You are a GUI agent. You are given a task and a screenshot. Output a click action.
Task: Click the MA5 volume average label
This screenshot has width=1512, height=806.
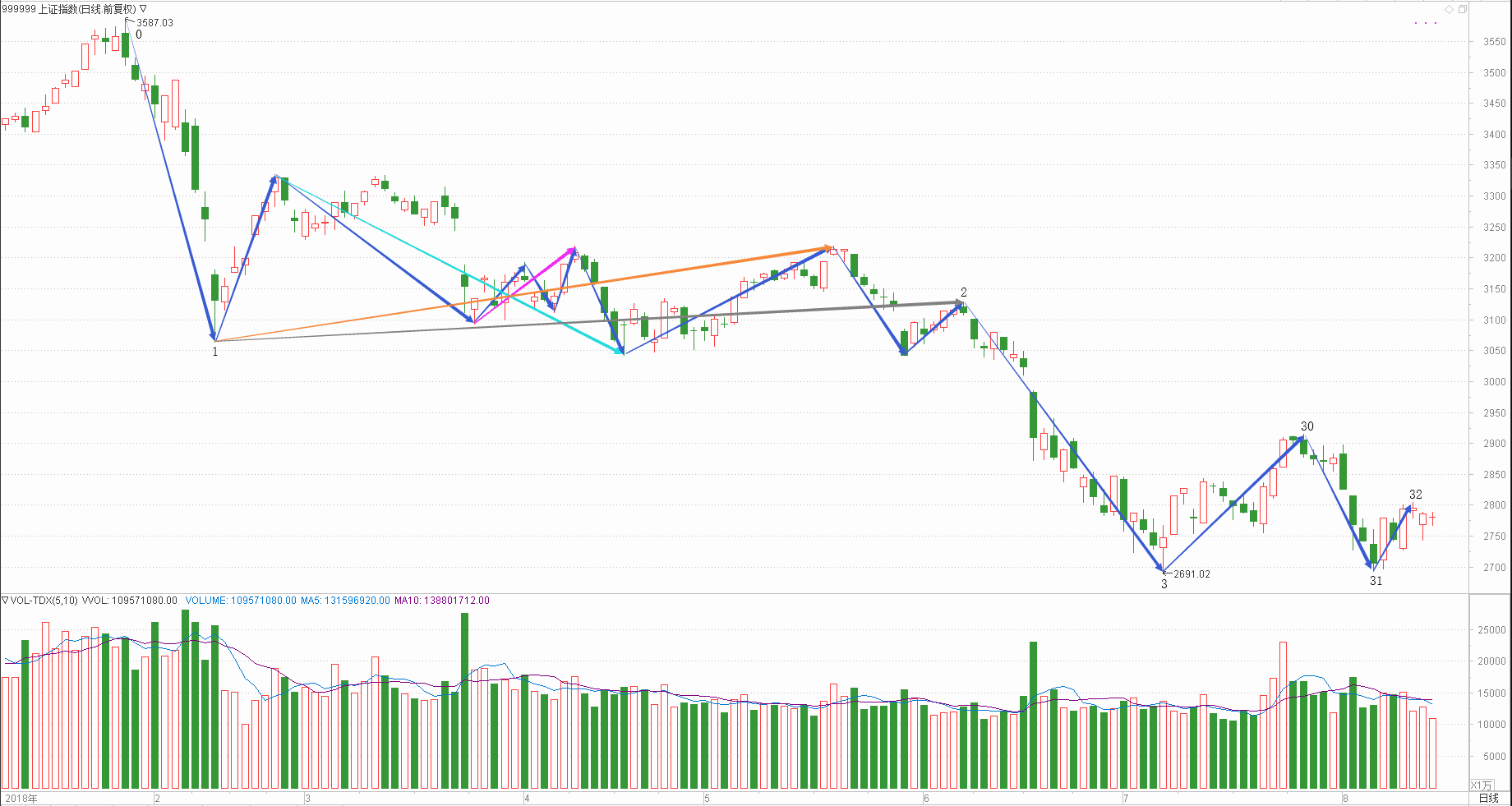pyautogui.click(x=345, y=601)
